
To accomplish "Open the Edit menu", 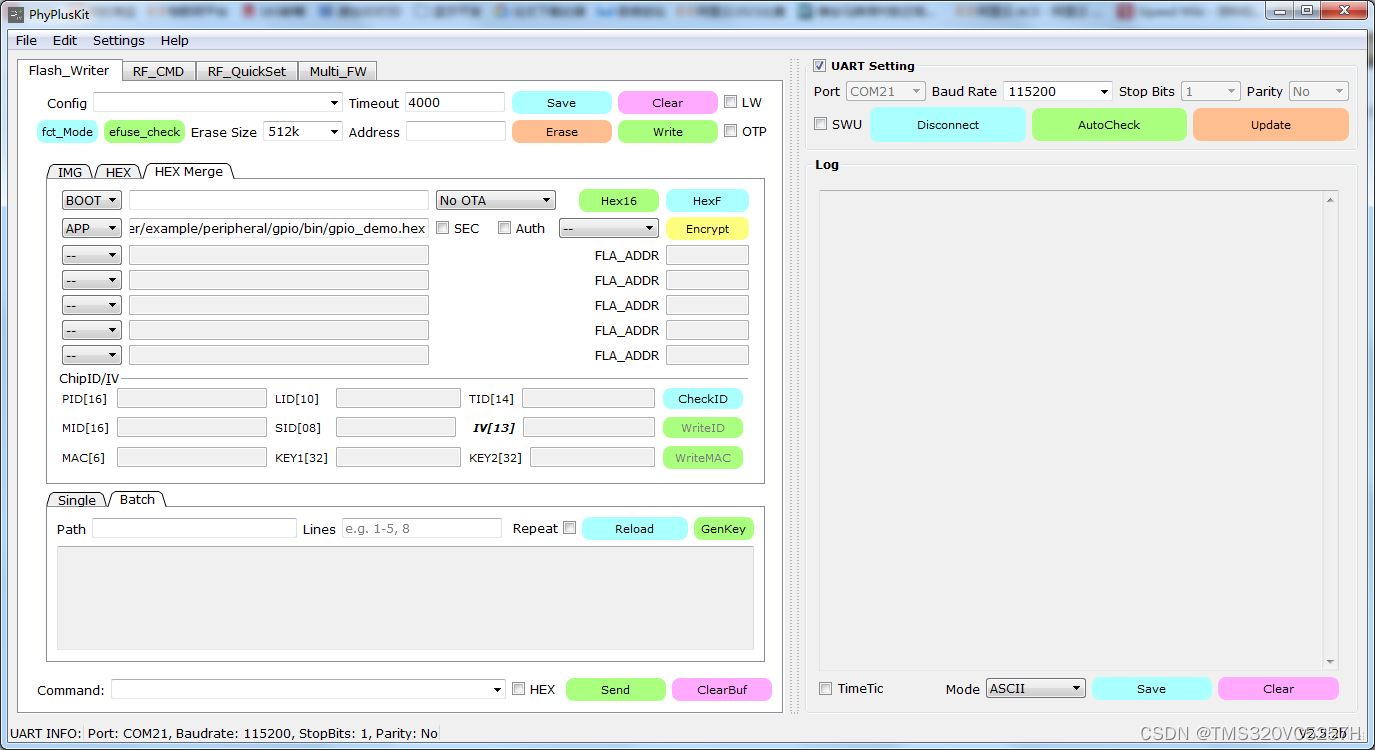I will pos(65,41).
